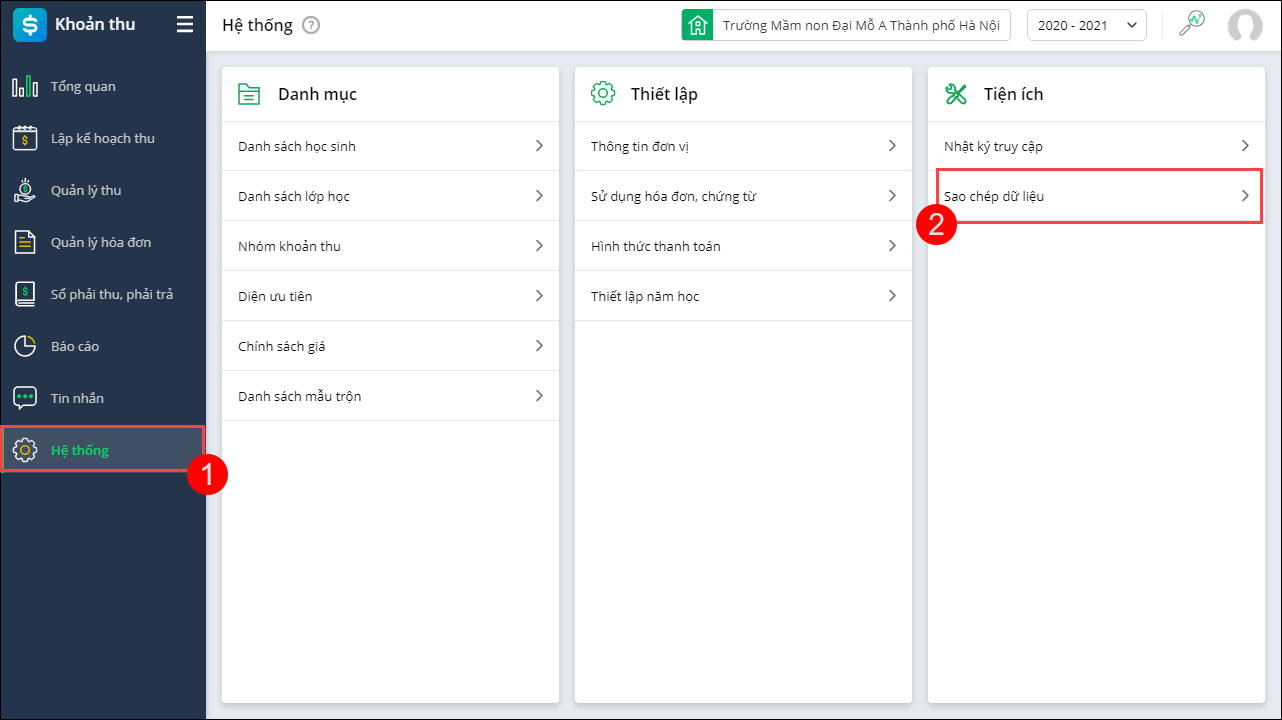Click the Tin nhắn chat bubble icon

pyautogui.click(x=25, y=398)
